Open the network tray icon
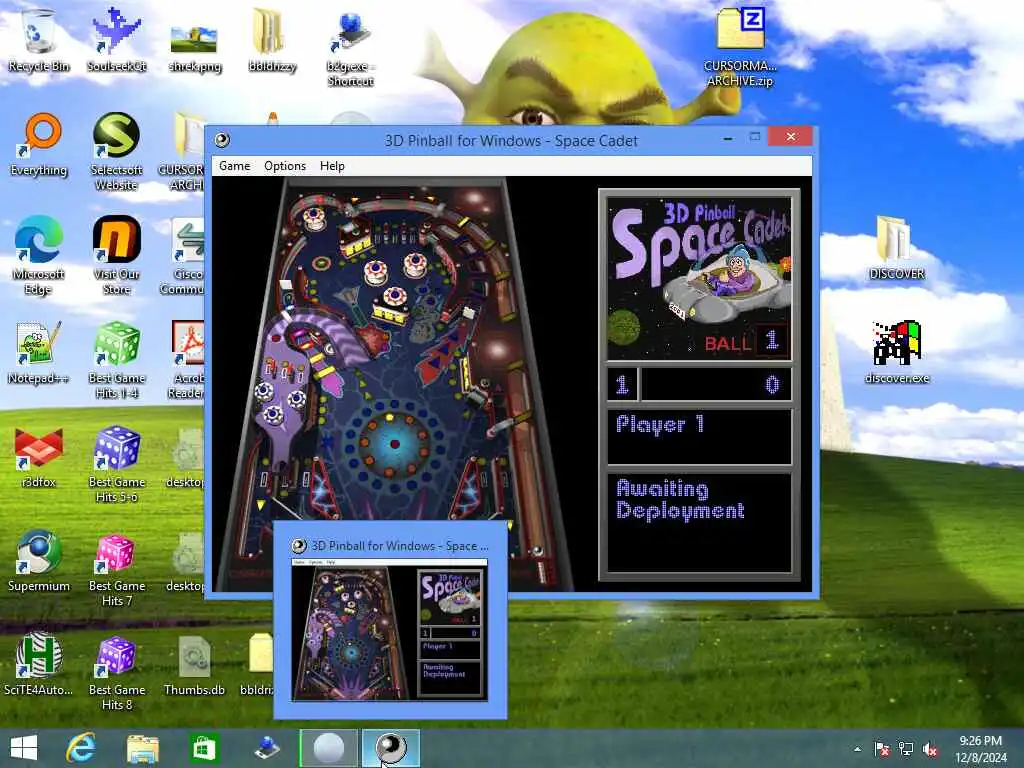 [906, 749]
